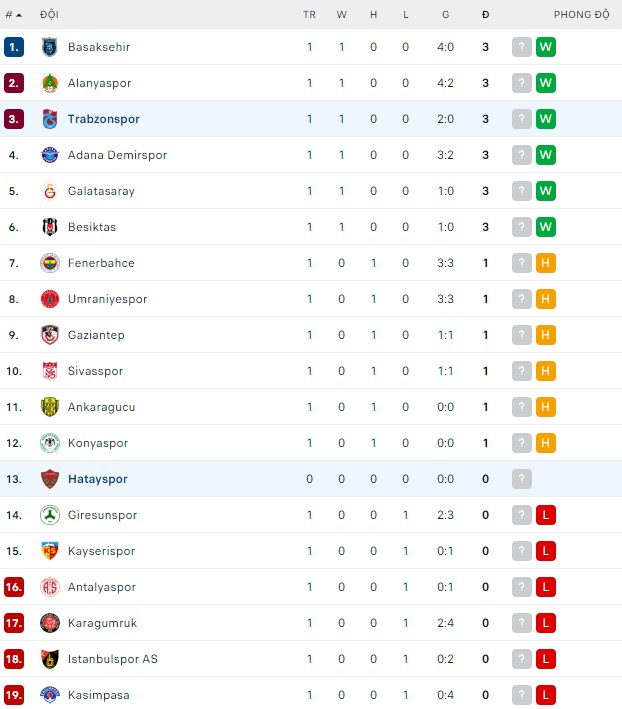Click rank badge 19 for Kasimpasa
This screenshot has width=622, height=709.
pyautogui.click(x=13, y=695)
